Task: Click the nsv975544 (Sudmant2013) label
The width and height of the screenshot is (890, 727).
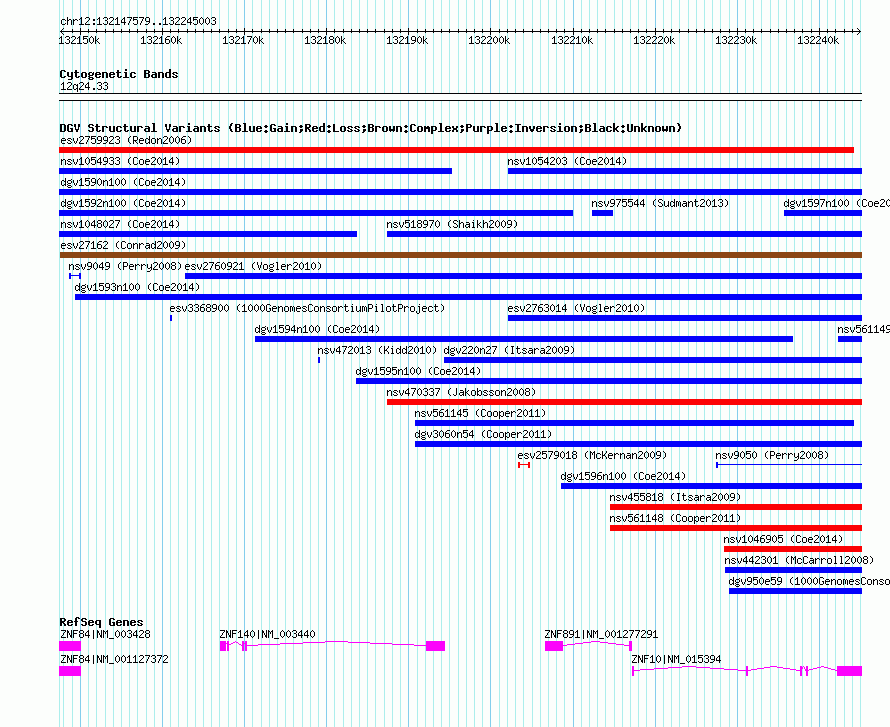Action: coord(660,203)
